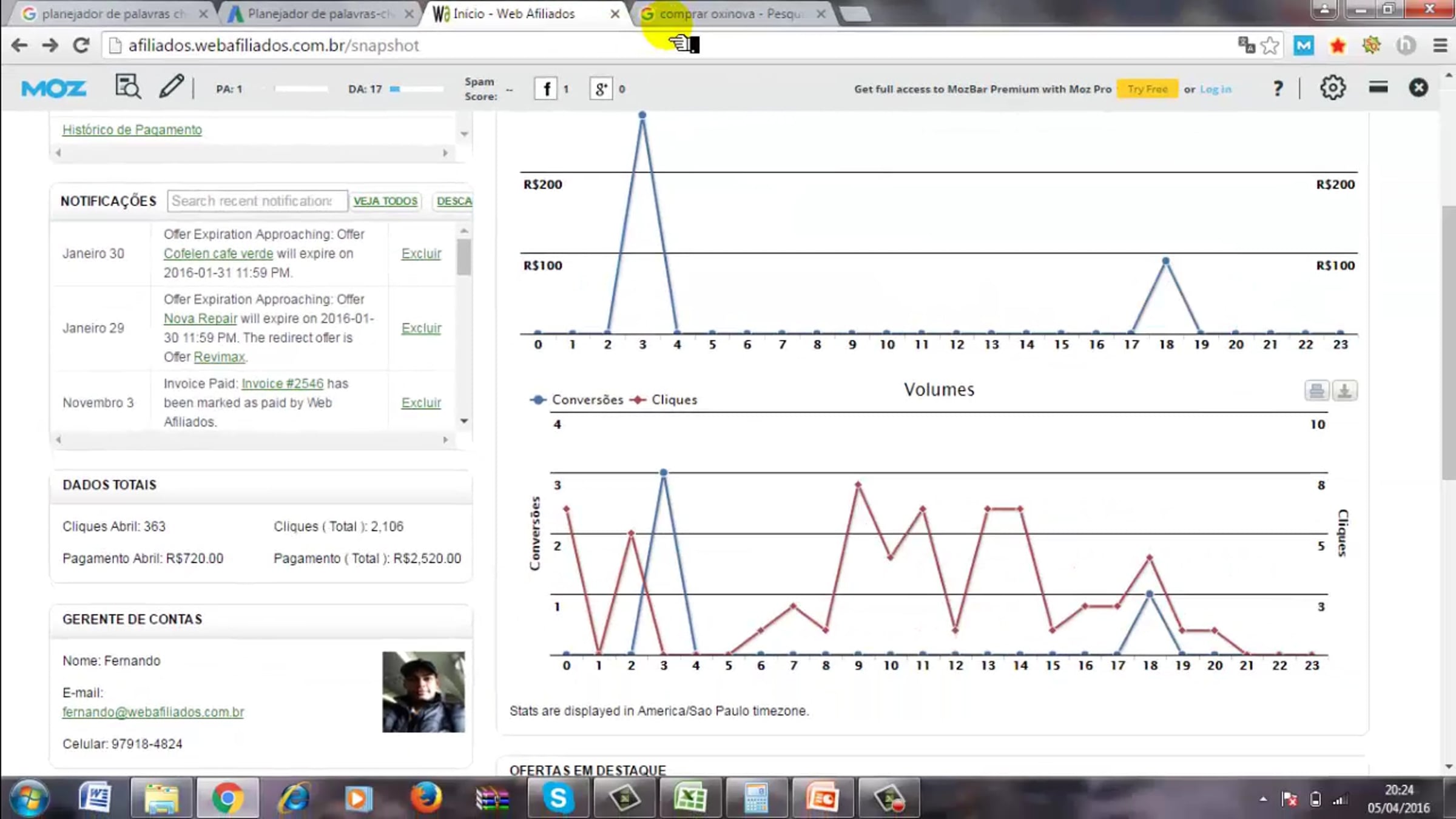
Task: Open MozBar settings gear
Action: (1332, 89)
